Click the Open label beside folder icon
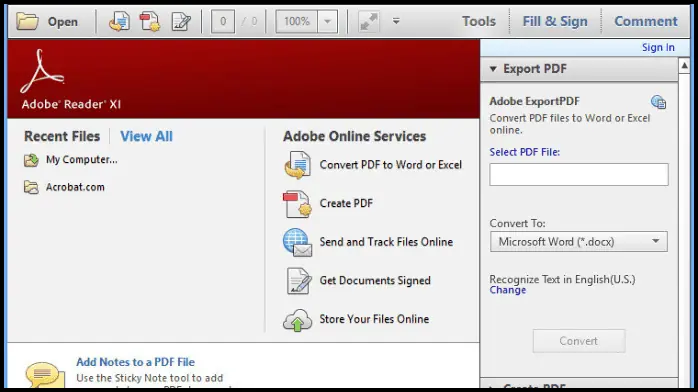Screen dimensions: 698x392 click(x=63, y=22)
